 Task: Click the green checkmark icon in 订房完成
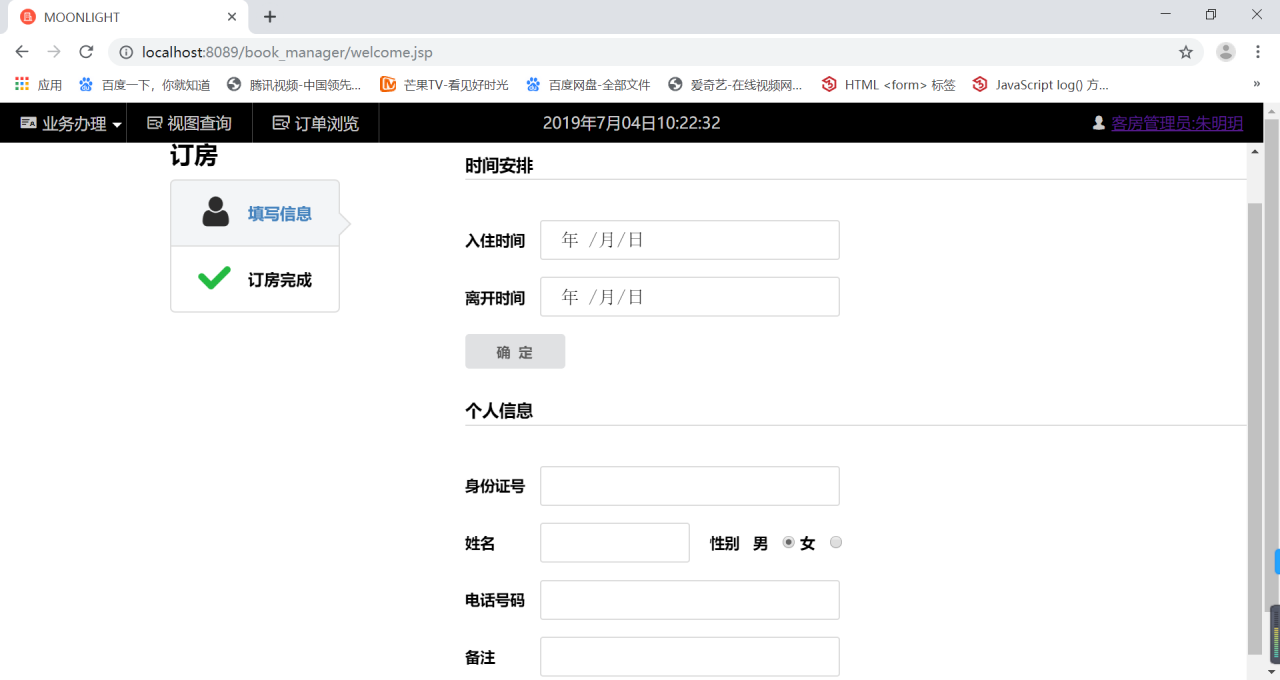[x=214, y=279]
